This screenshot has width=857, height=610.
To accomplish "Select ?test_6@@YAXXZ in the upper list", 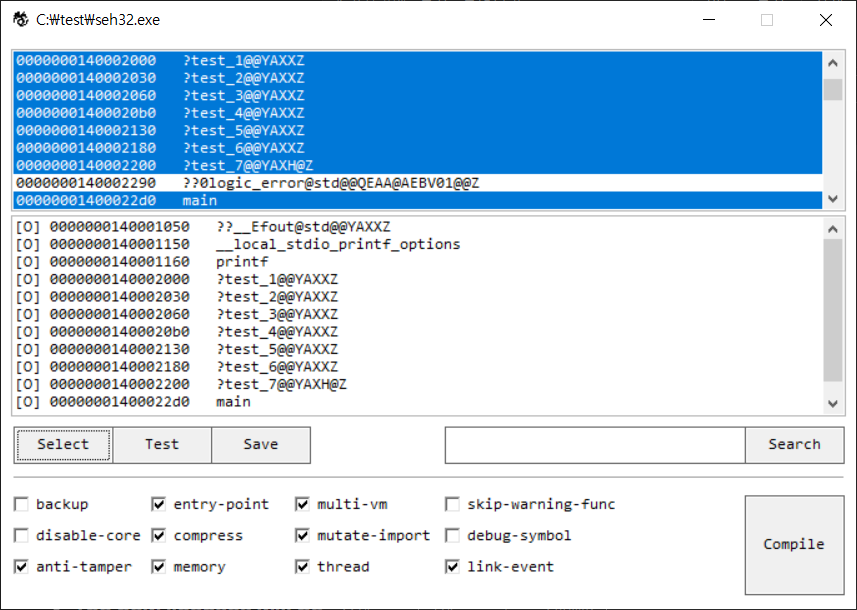I will [x=418, y=148].
